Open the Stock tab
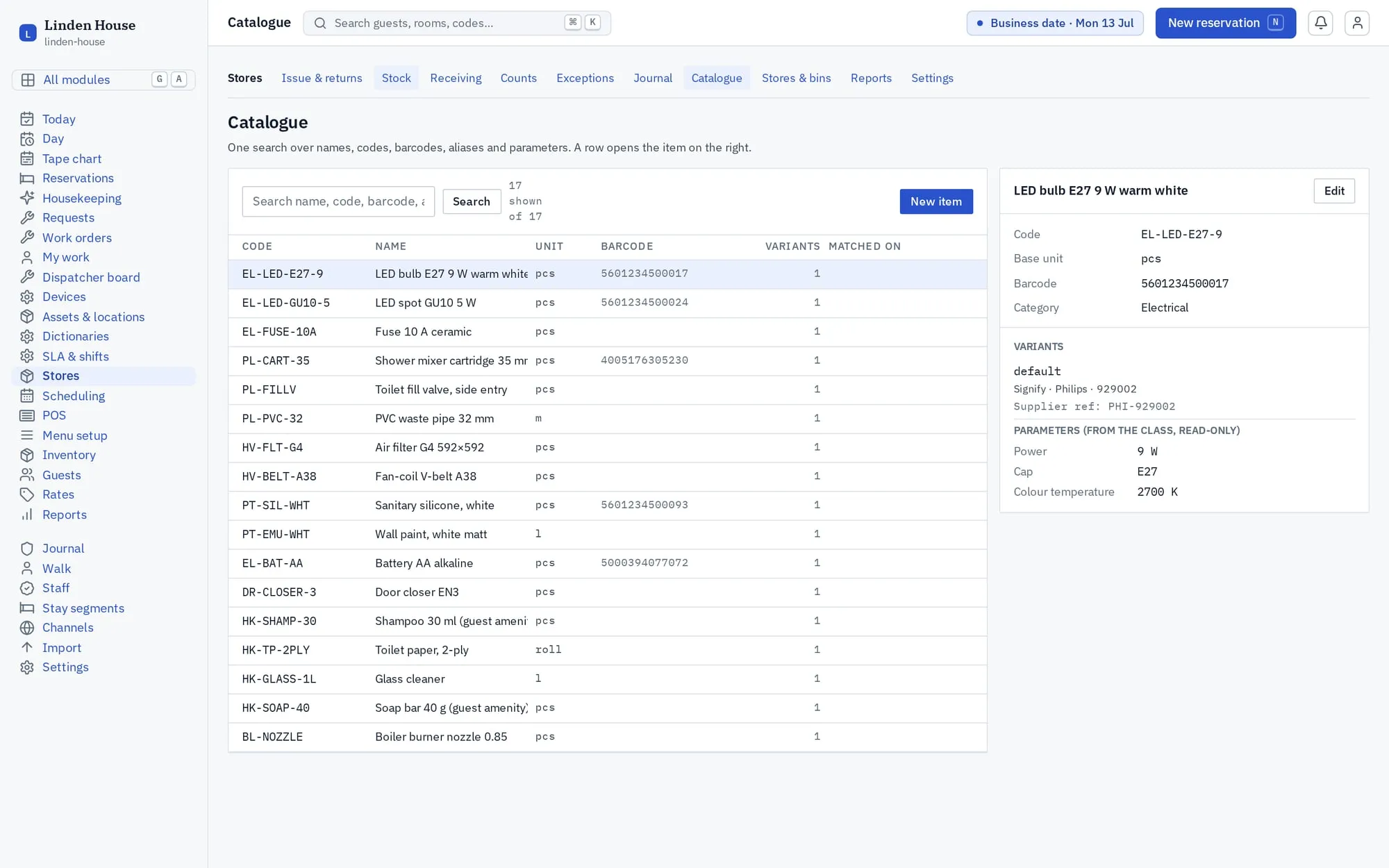The image size is (1389, 868). (x=396, y=78)
